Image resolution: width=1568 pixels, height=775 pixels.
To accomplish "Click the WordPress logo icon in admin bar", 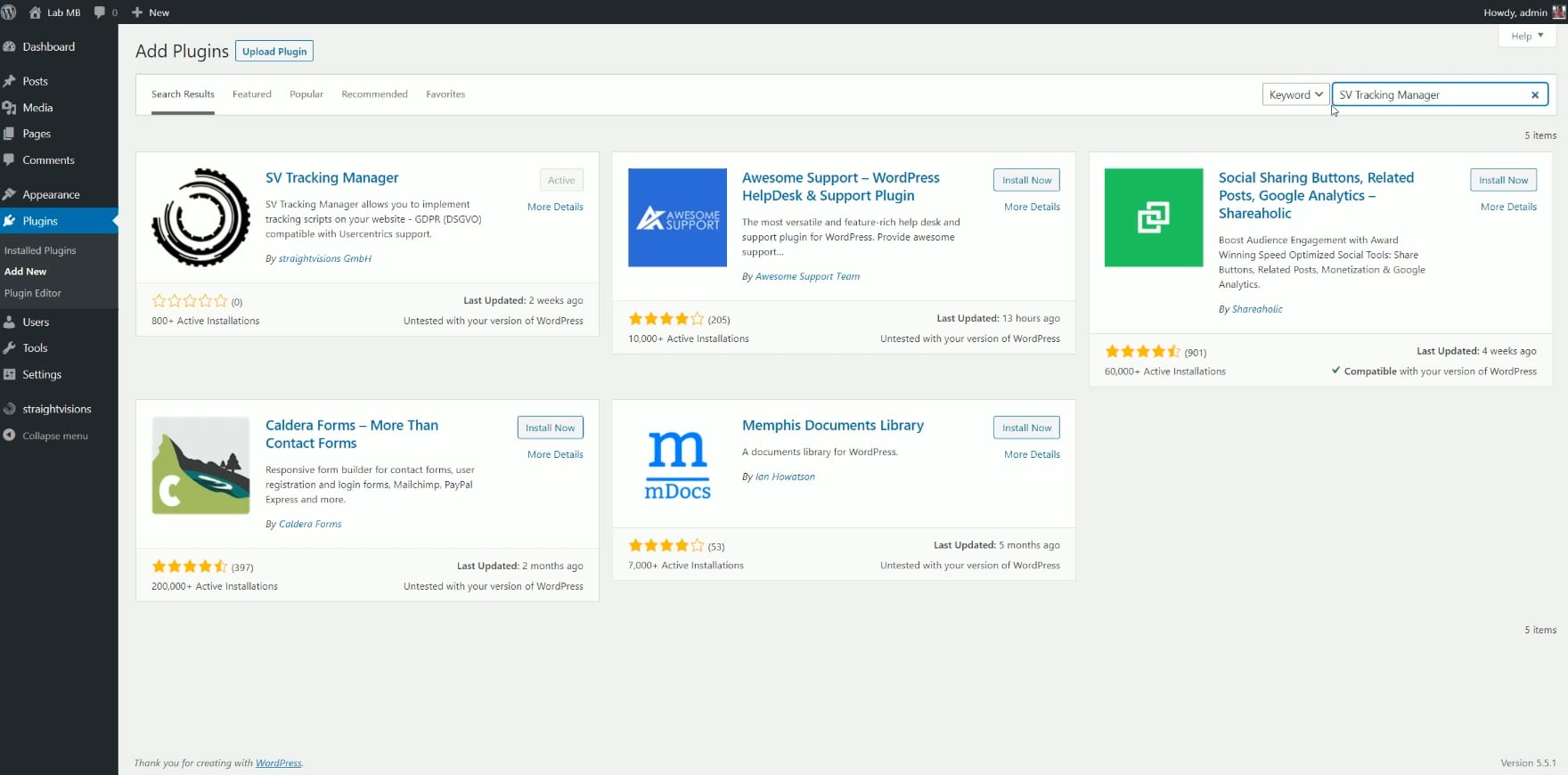I will coord(9,12).
